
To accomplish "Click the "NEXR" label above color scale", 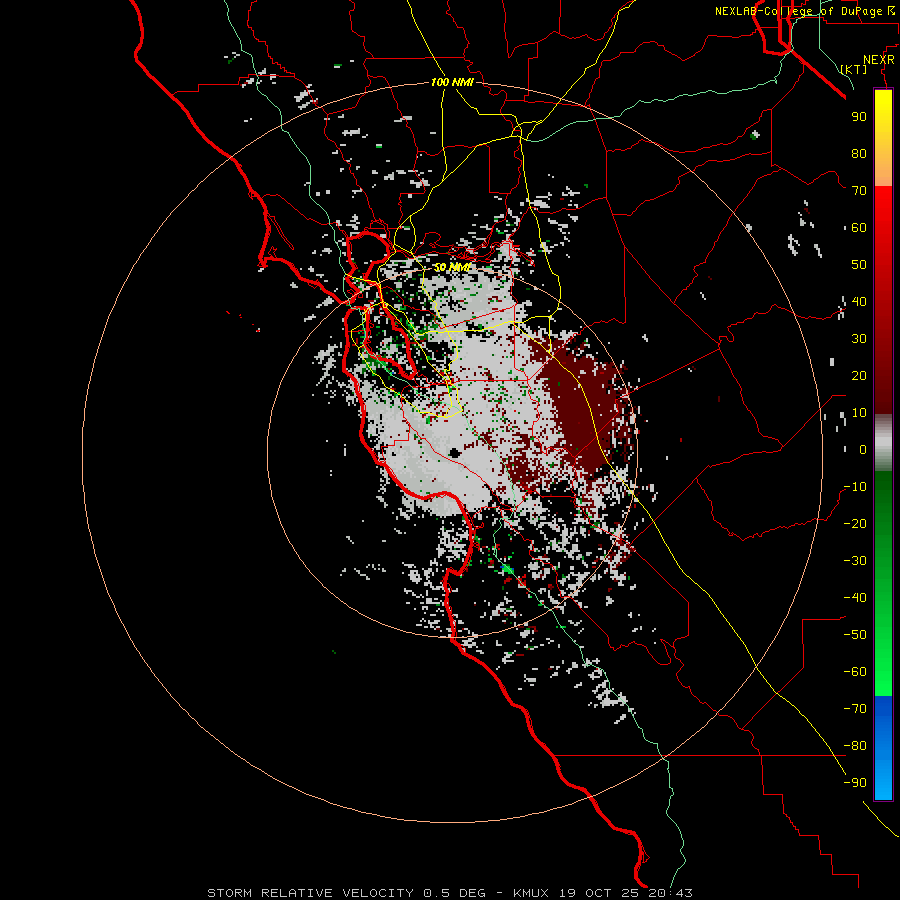I will click(879, 60).
